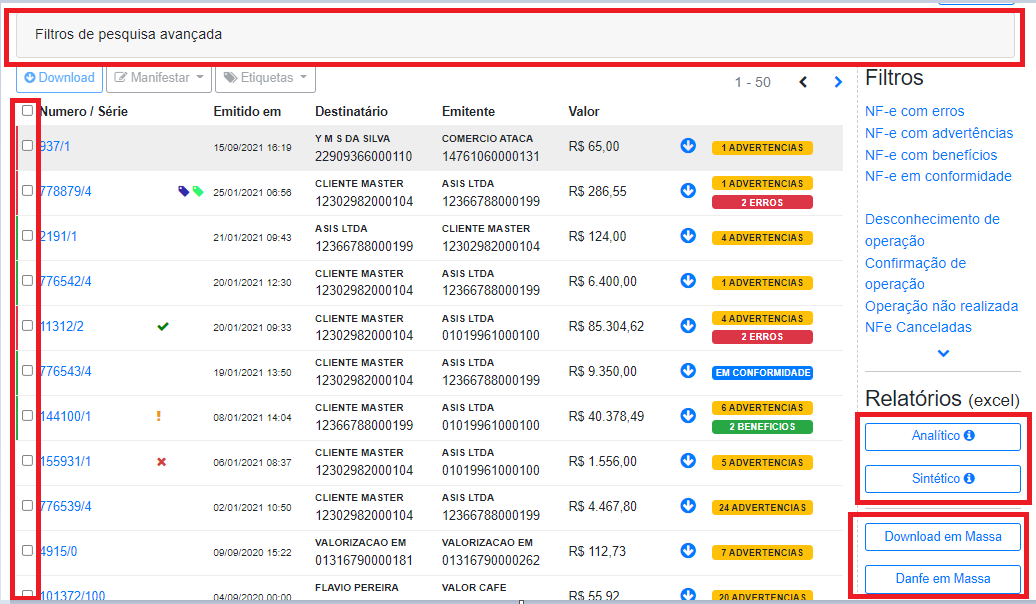Filter by NF-e com benefícios

pyautogui.click(x=931, y=155)
